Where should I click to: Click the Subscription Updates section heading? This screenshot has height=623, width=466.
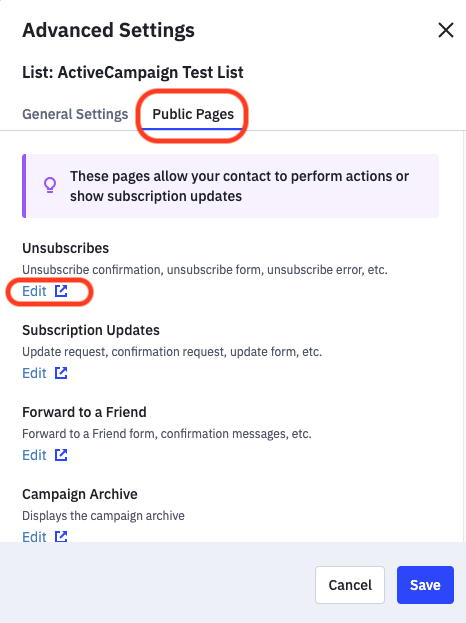pos(91,330)
